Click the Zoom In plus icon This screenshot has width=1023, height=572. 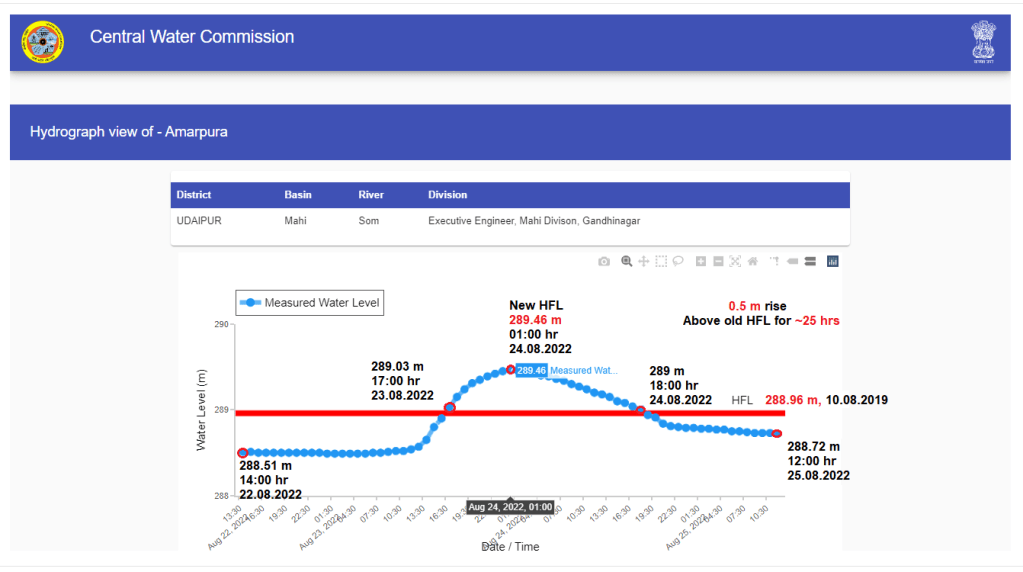pos(701,261)
